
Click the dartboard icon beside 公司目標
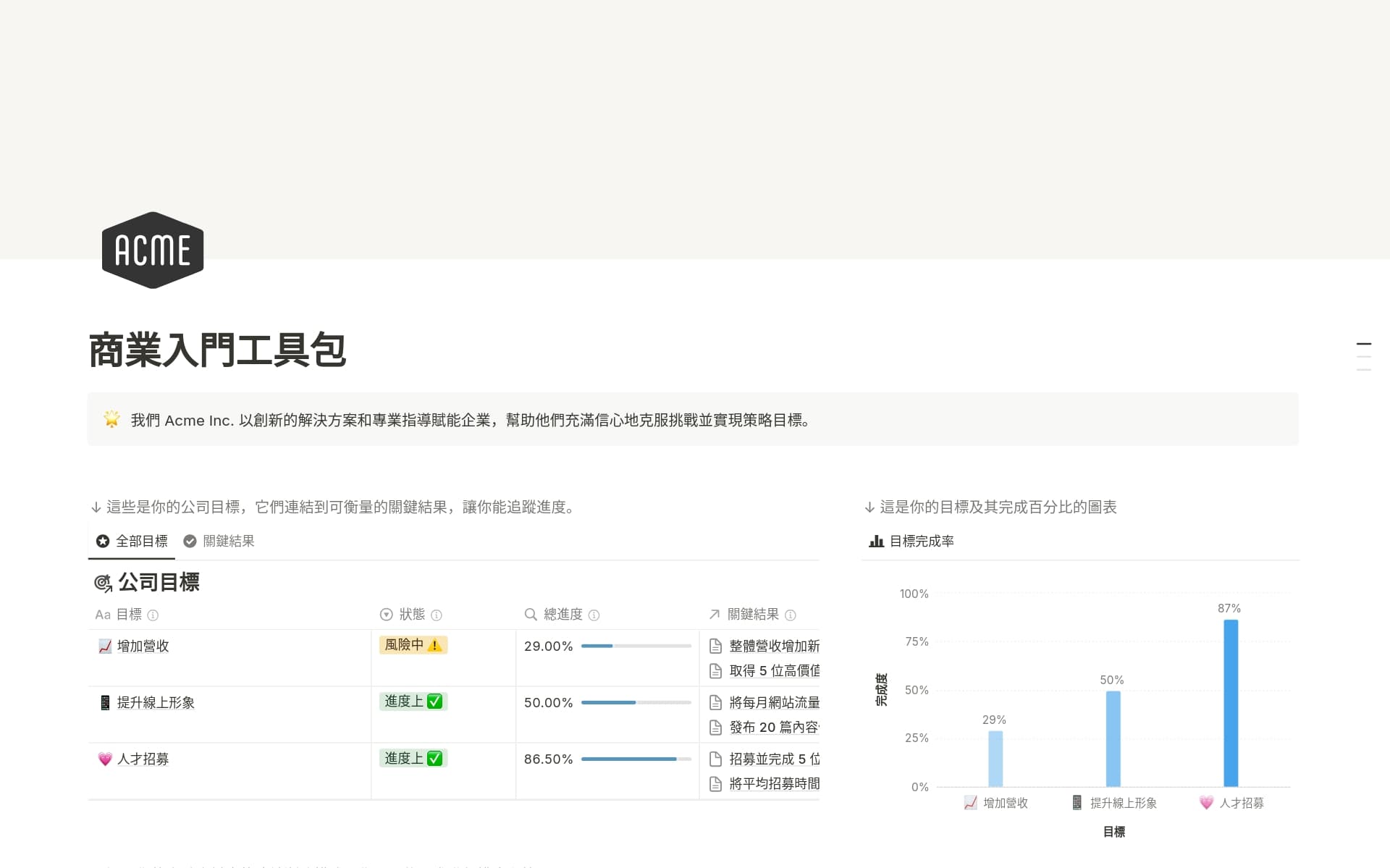[x=103, y=582]
